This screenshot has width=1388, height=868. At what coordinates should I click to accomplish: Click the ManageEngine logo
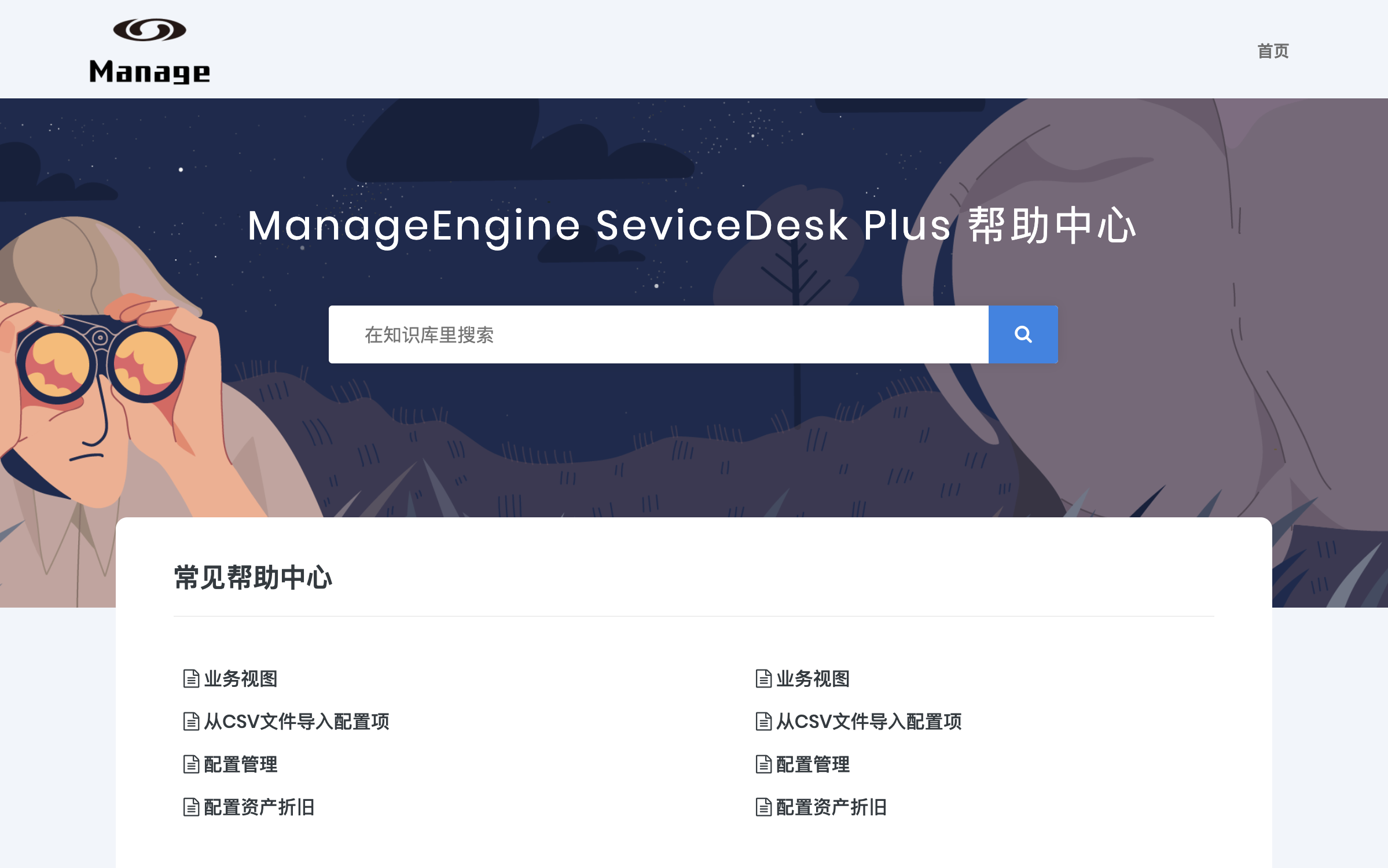[149, 51]
